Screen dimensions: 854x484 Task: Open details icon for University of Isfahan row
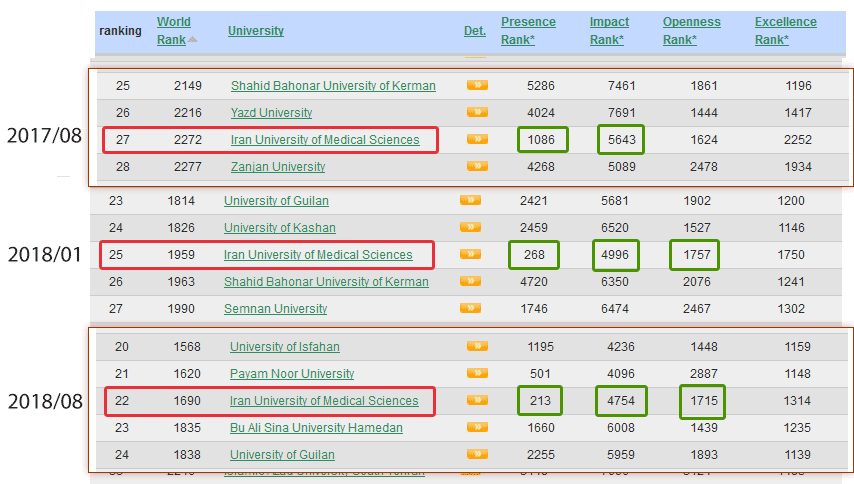point(477,346)
